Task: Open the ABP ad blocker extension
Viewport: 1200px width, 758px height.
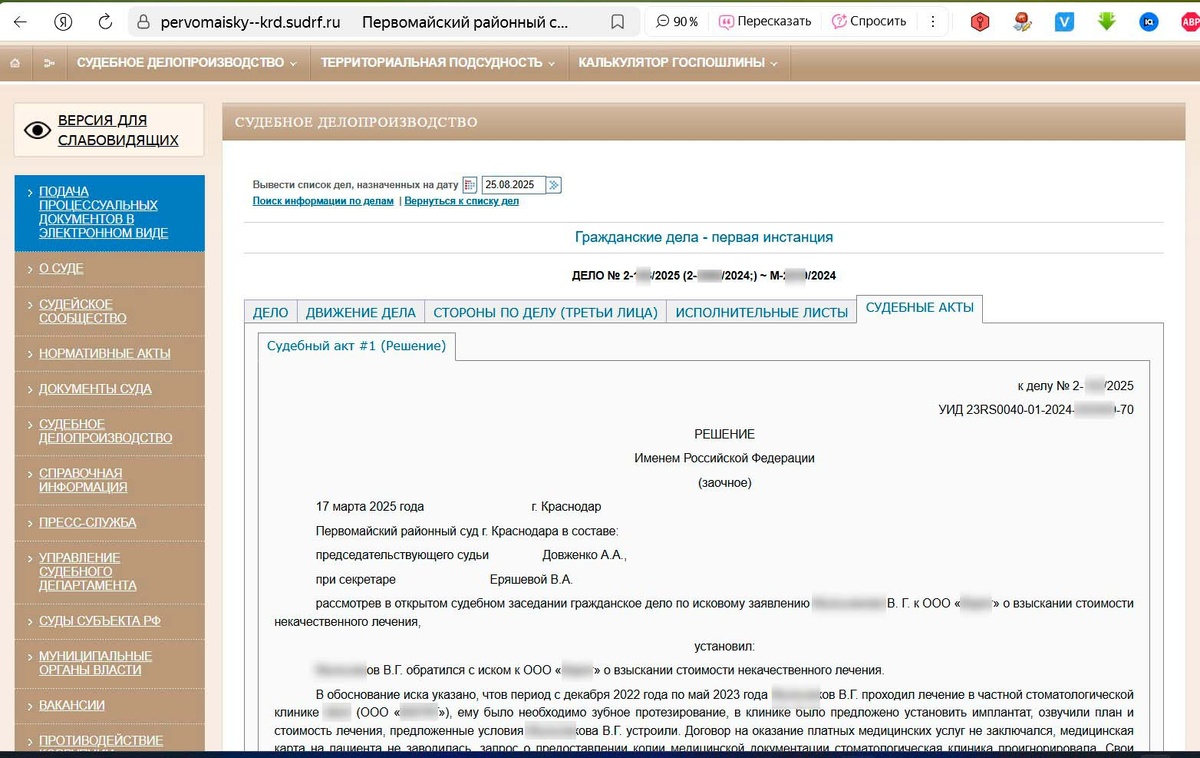Action: coord(1190,21)
